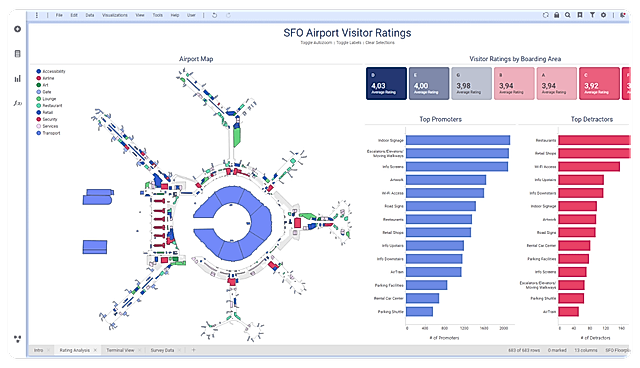Click the Toggle Autozoom link
640x368 pixels.
pos(316,42)
